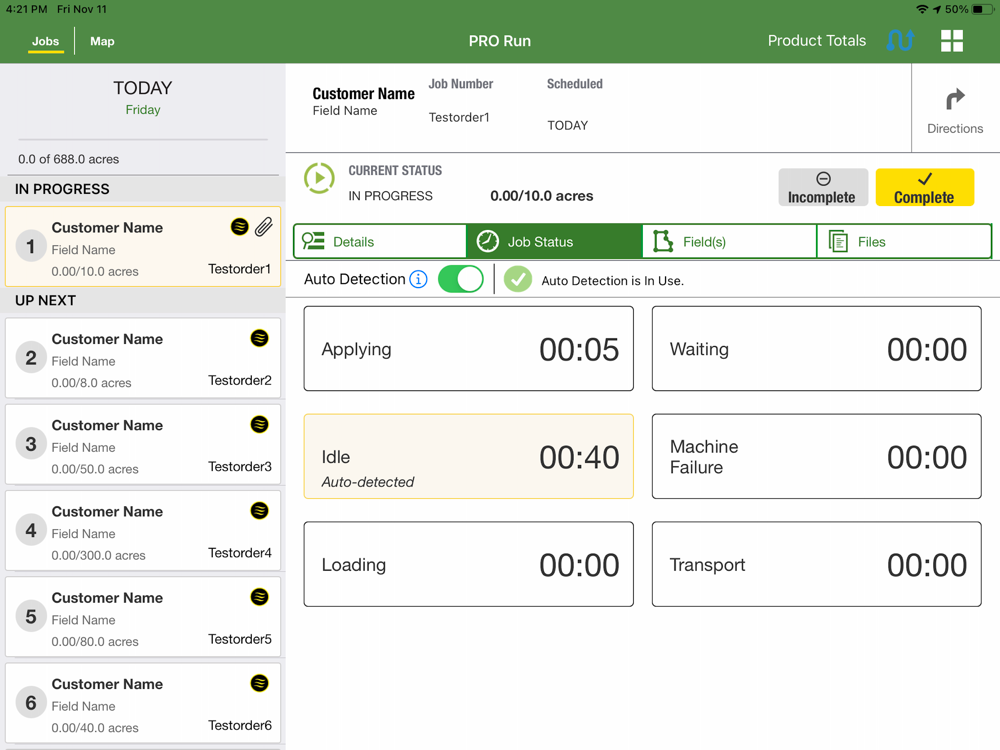1000x750 pixels.
Task: Tap the product icon on Testorder2 job
Action: coord(259,338)
